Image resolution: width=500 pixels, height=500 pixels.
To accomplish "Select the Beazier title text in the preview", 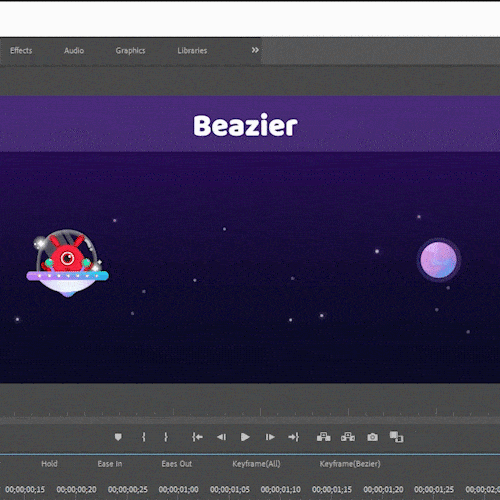I will tap(245, 125).
